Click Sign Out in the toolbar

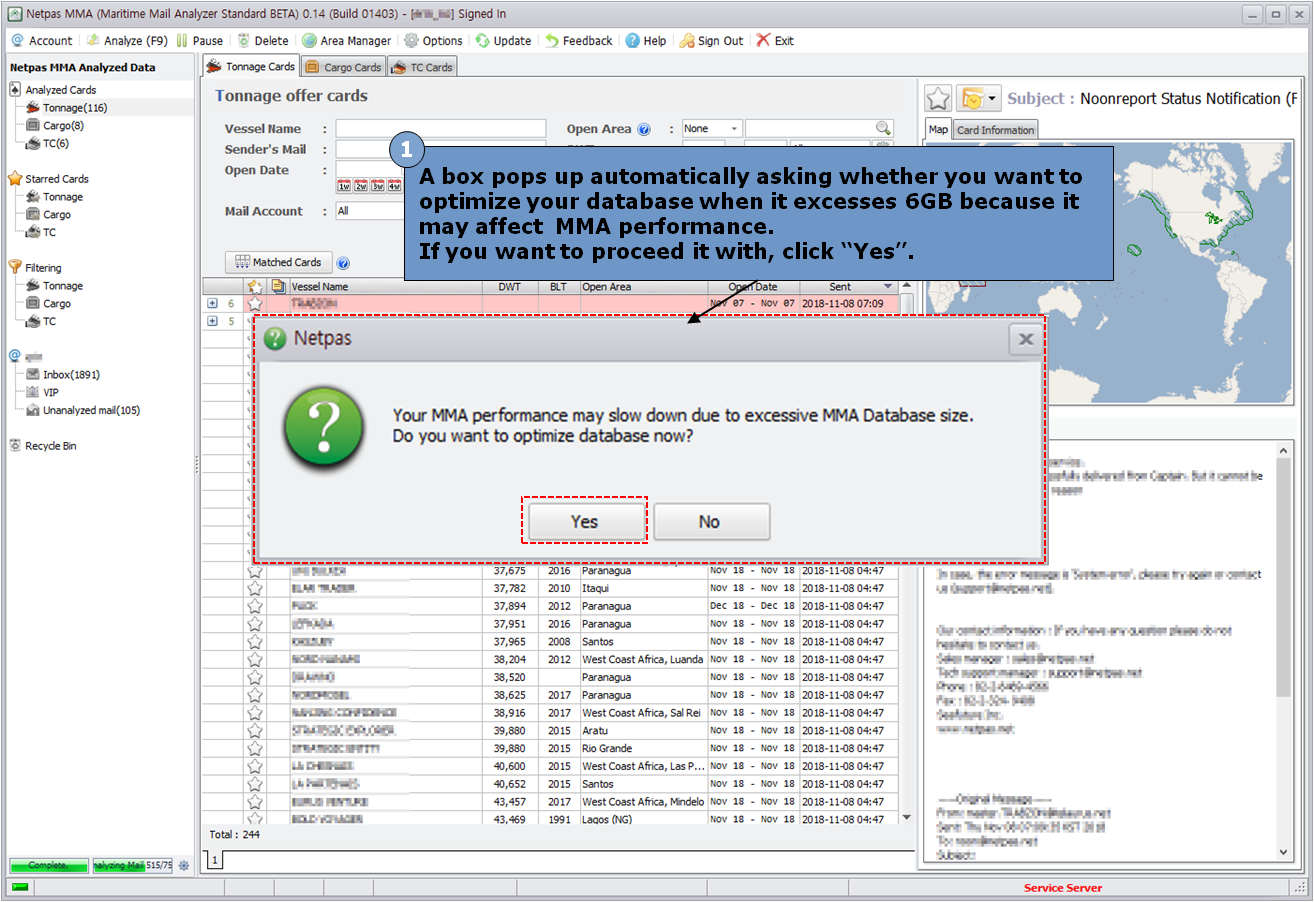[x=710, y=41]
